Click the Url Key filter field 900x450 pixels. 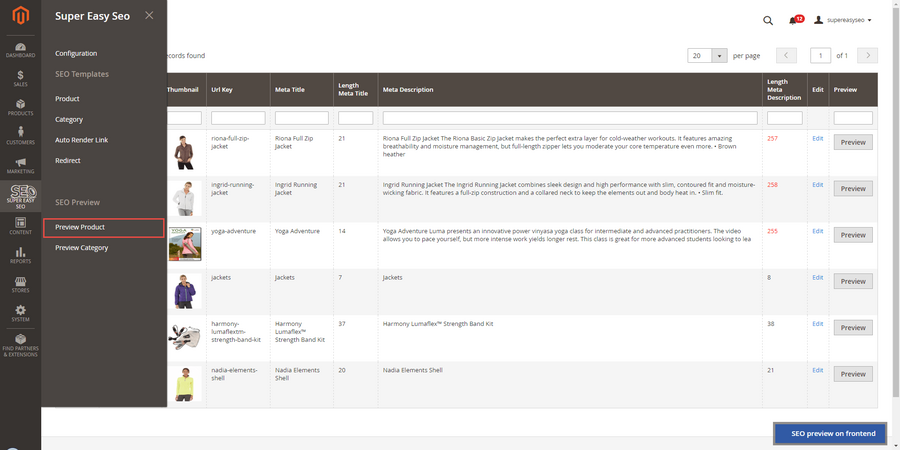238,118
